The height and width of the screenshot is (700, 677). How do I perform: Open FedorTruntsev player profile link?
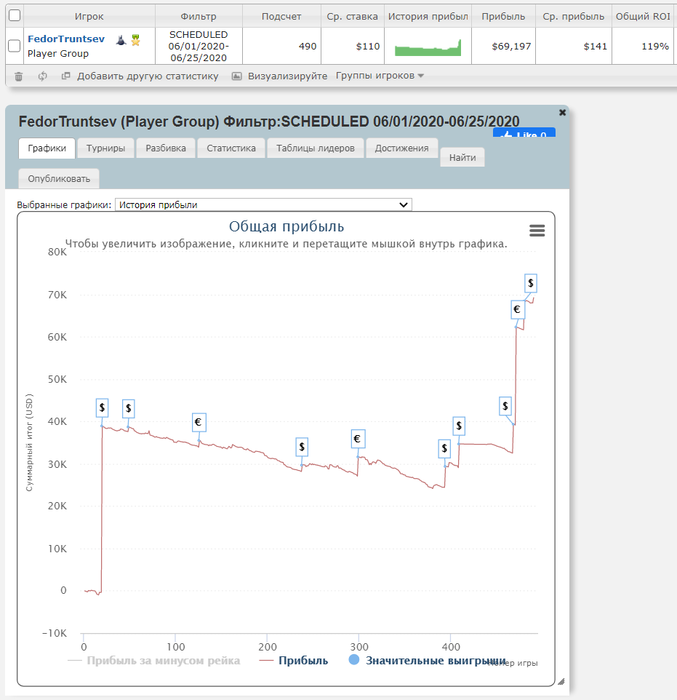pyautogui.click(x=66, y=39)
